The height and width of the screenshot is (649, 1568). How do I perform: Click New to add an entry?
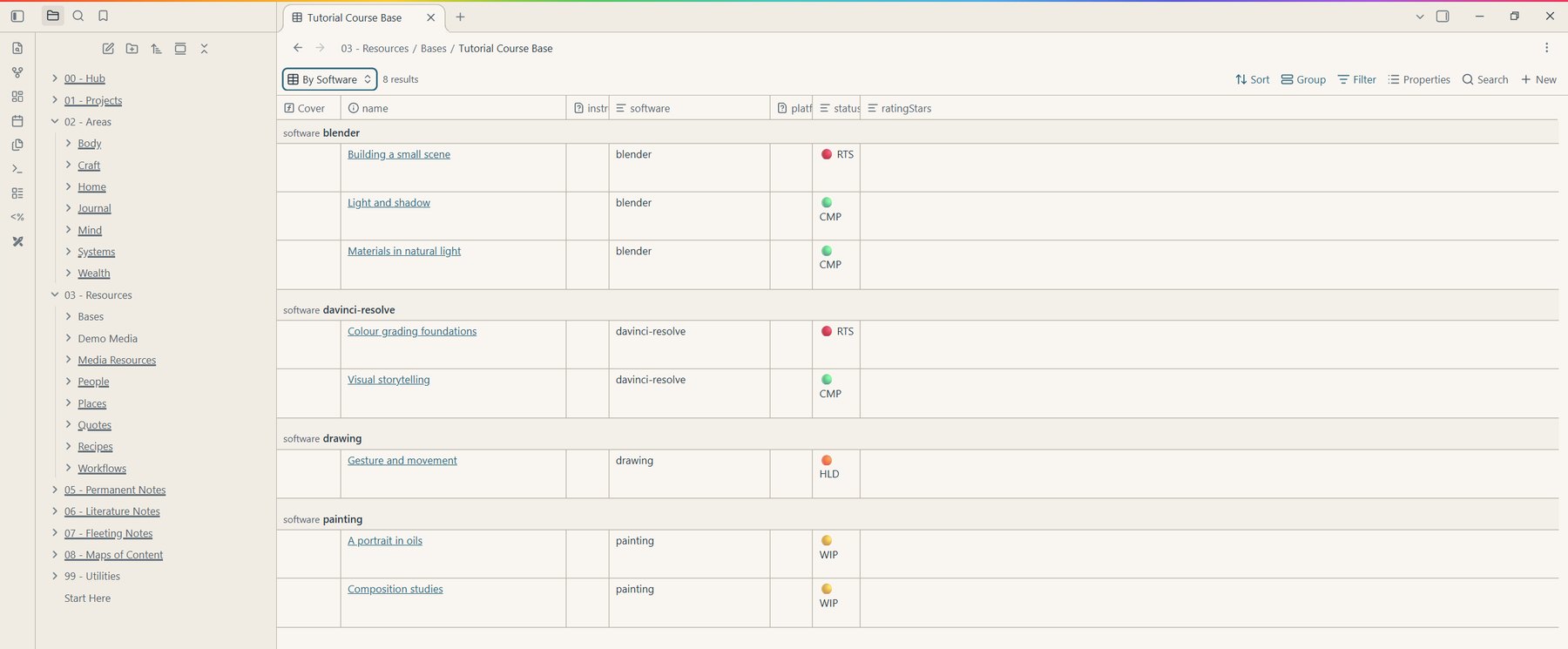coord(1538,79)
